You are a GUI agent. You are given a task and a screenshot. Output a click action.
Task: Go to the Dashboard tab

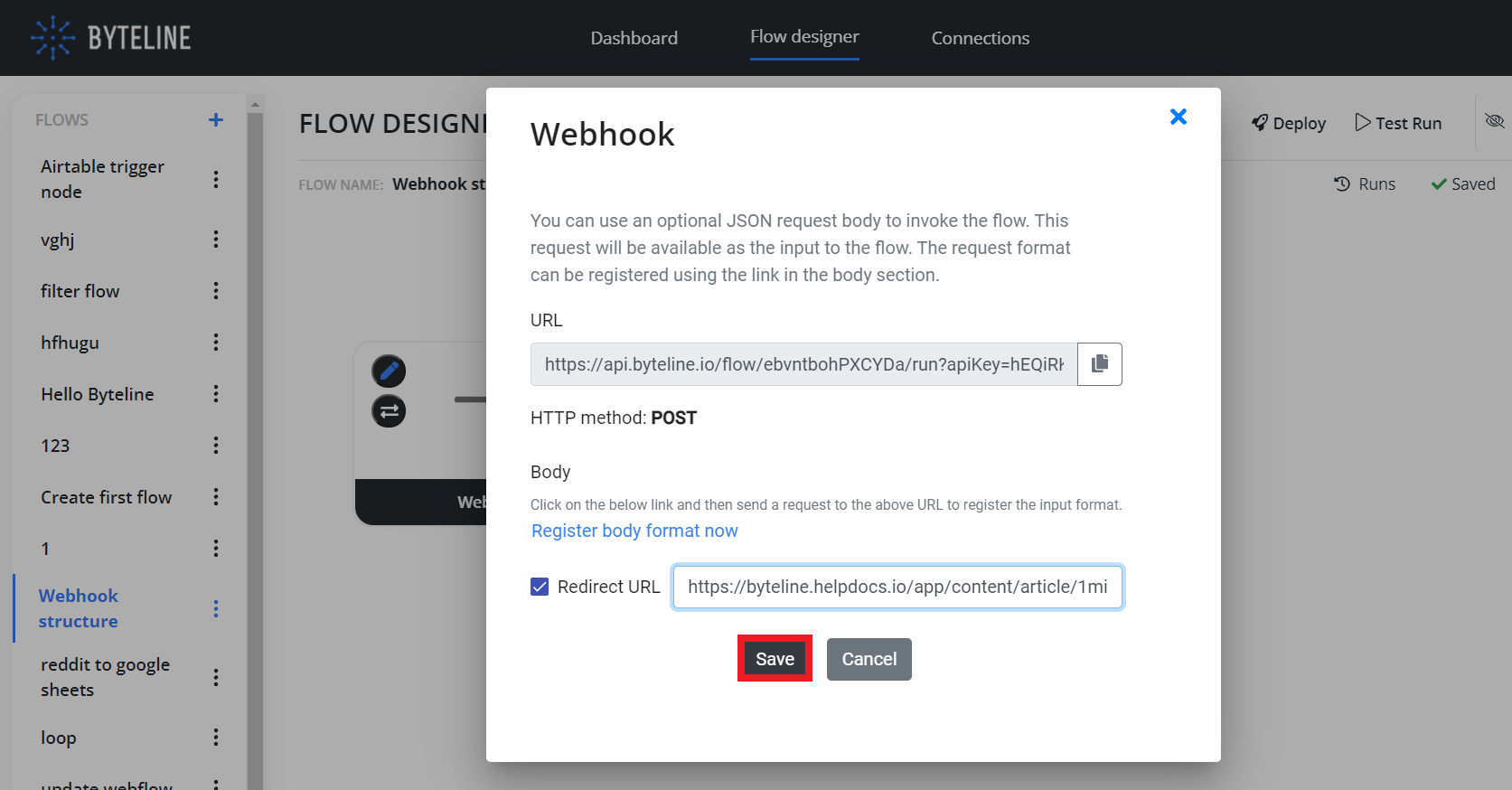634,38
